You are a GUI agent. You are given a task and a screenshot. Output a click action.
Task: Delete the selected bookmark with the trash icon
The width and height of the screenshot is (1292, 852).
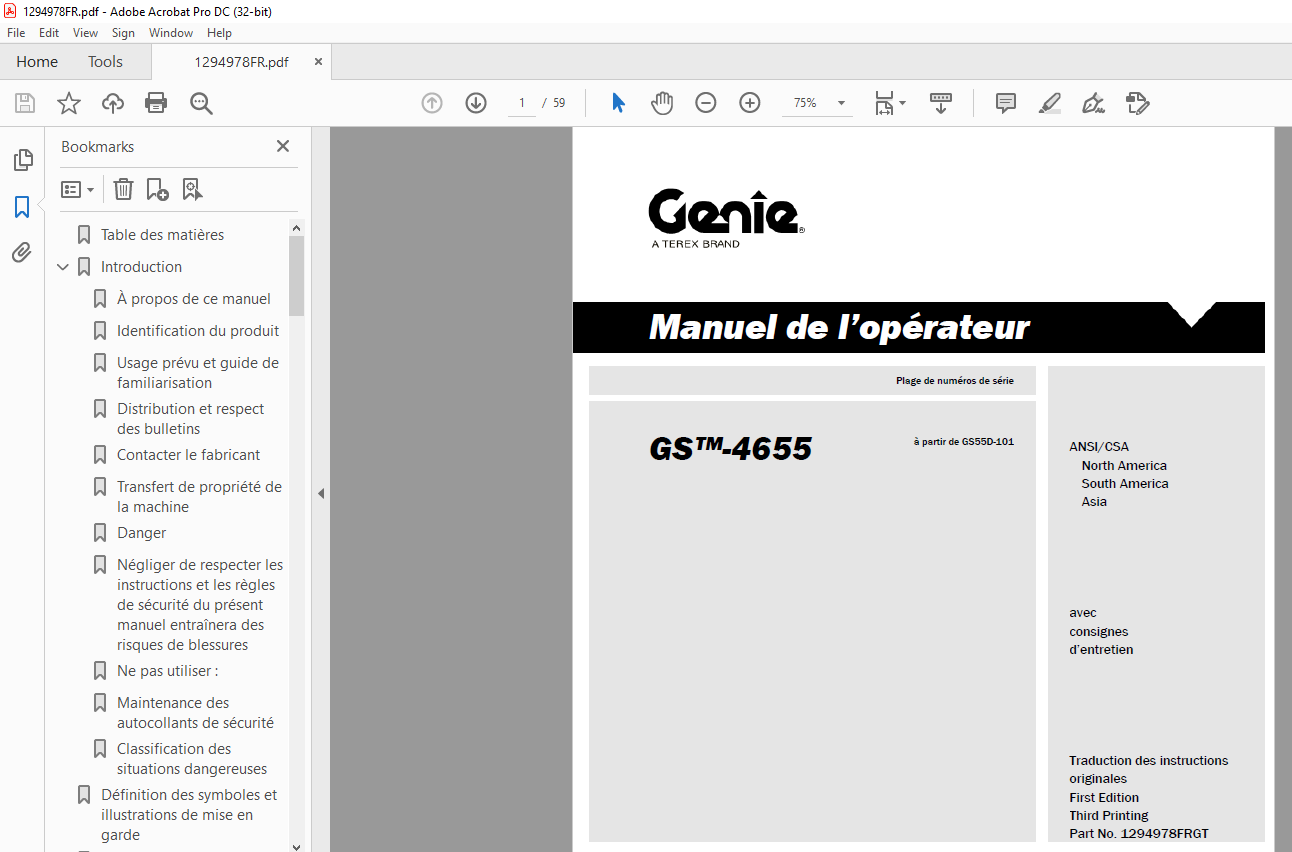pyautogui.click(x=123, y=189)
